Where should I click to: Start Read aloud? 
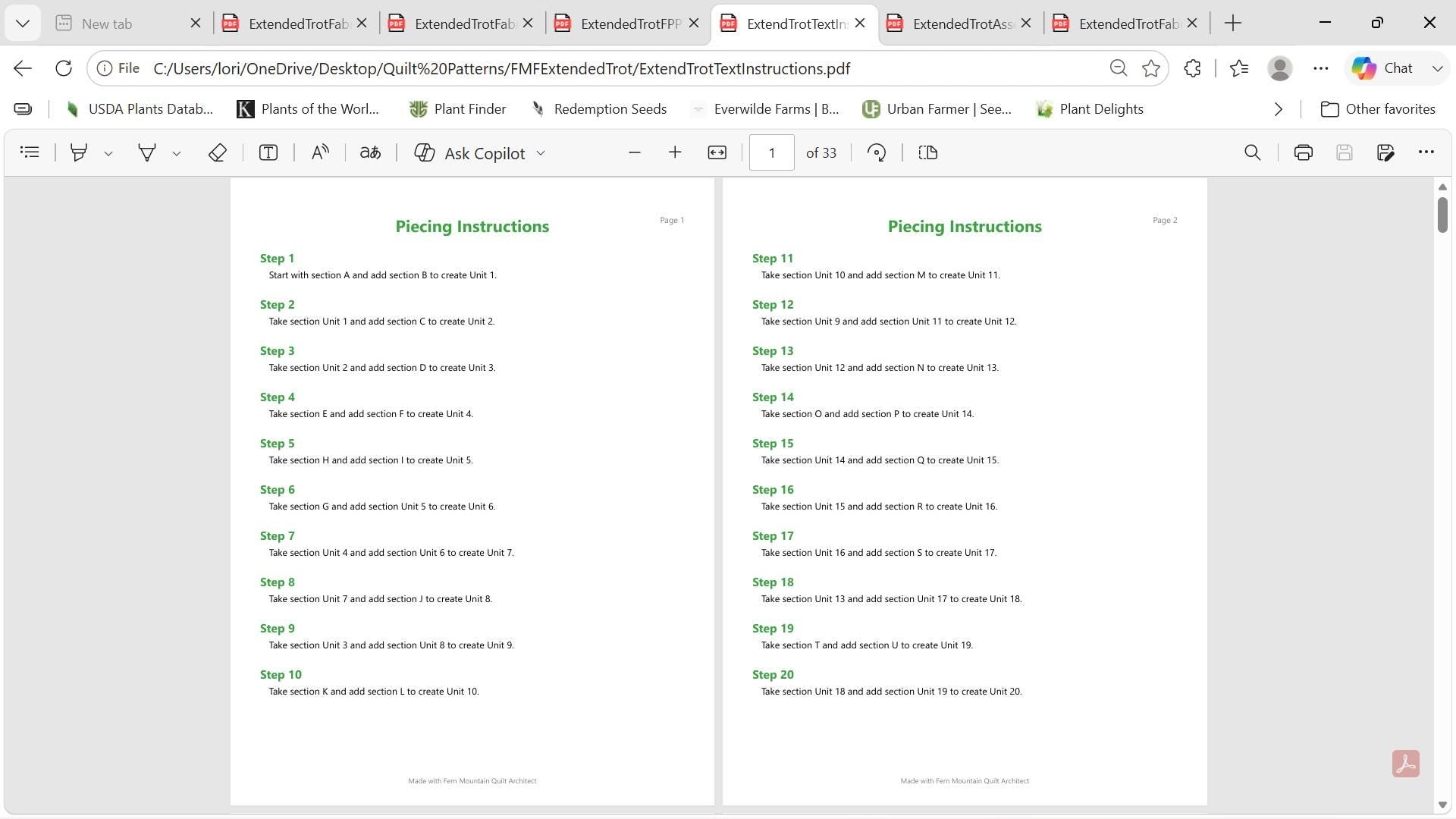tap(320, 152)
